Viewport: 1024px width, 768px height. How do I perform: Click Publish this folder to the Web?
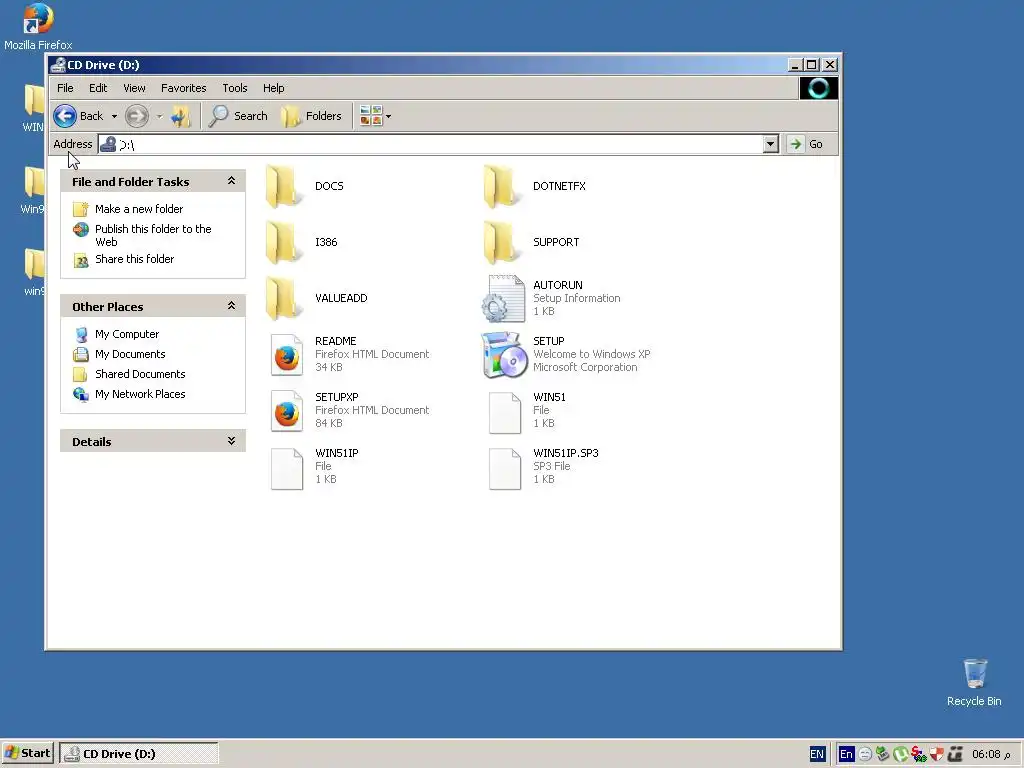pos(153,235)
